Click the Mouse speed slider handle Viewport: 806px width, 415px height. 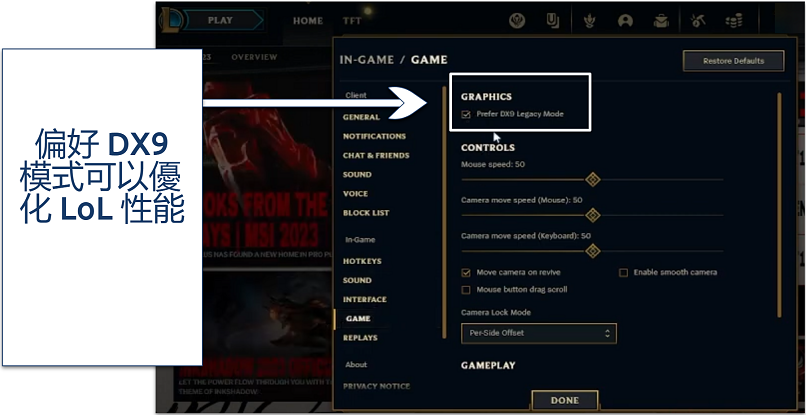[x=593, y=179]
